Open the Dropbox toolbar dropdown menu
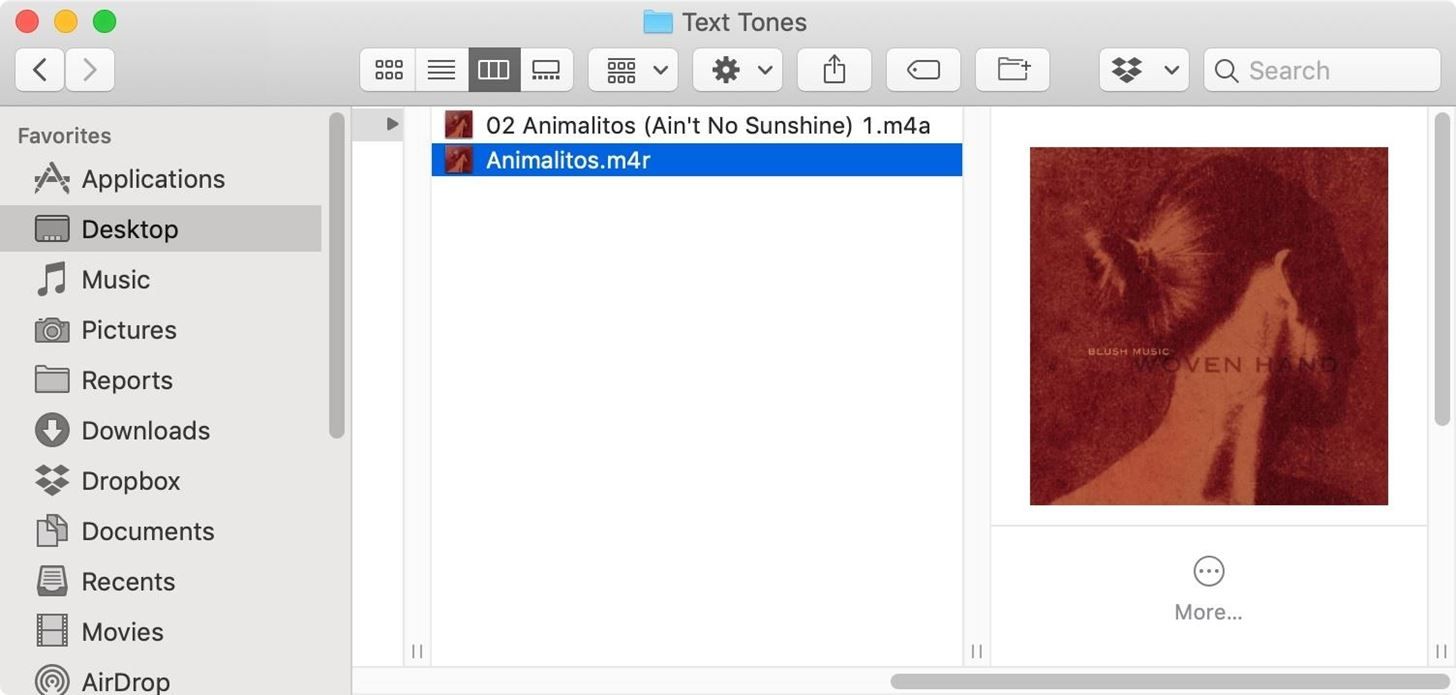Screen dimensions: 1456x695 (x=1172, y=69)
